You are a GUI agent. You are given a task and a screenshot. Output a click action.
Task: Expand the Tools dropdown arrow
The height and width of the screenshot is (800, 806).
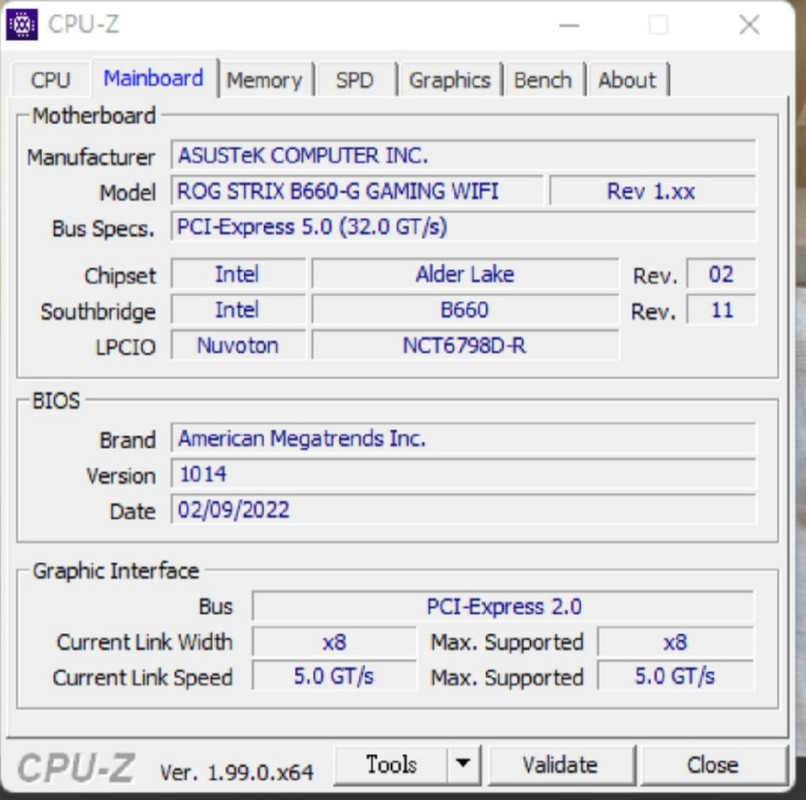463,765
